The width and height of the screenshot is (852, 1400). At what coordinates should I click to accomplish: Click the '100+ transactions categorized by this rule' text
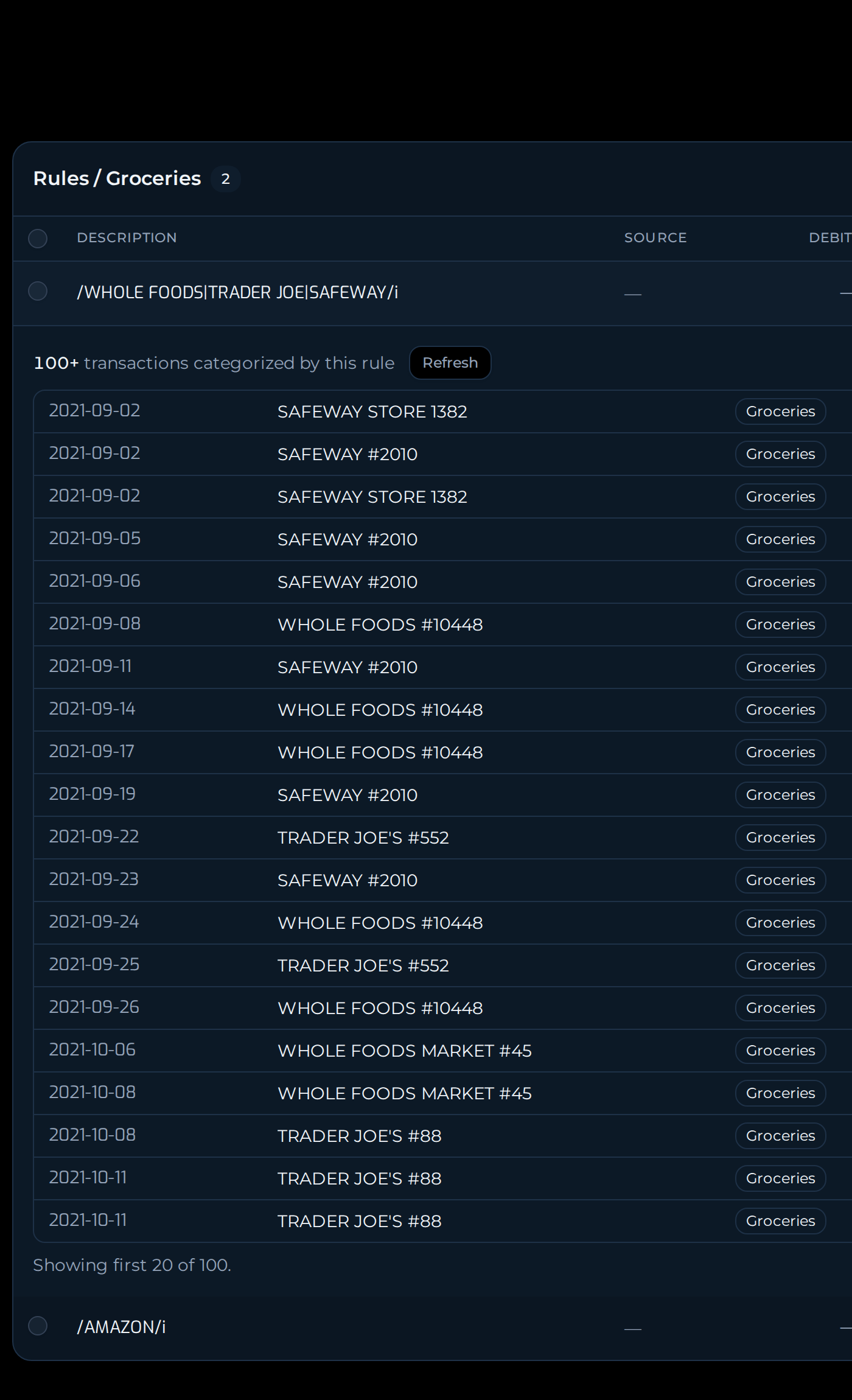(214, 363)
